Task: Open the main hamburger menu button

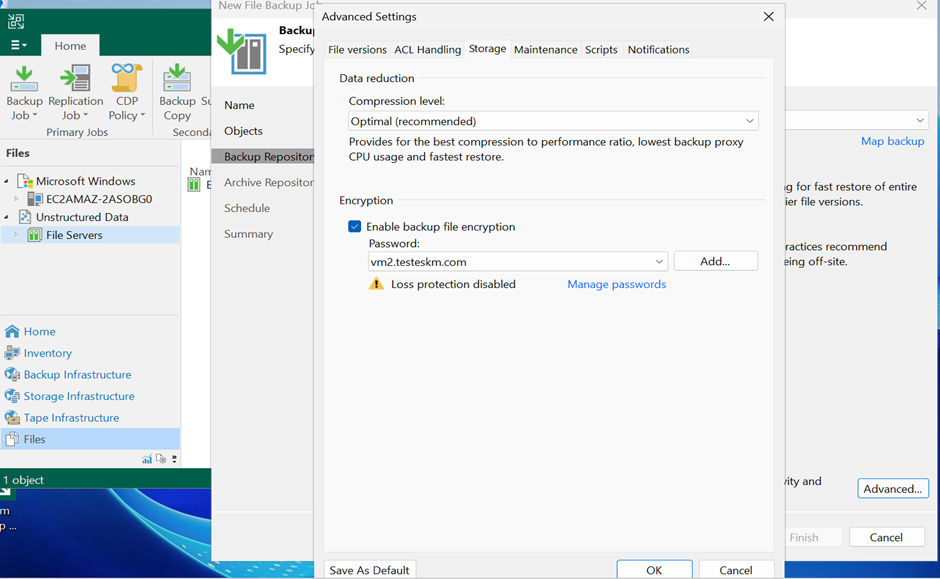Action: tap(19, 45)
